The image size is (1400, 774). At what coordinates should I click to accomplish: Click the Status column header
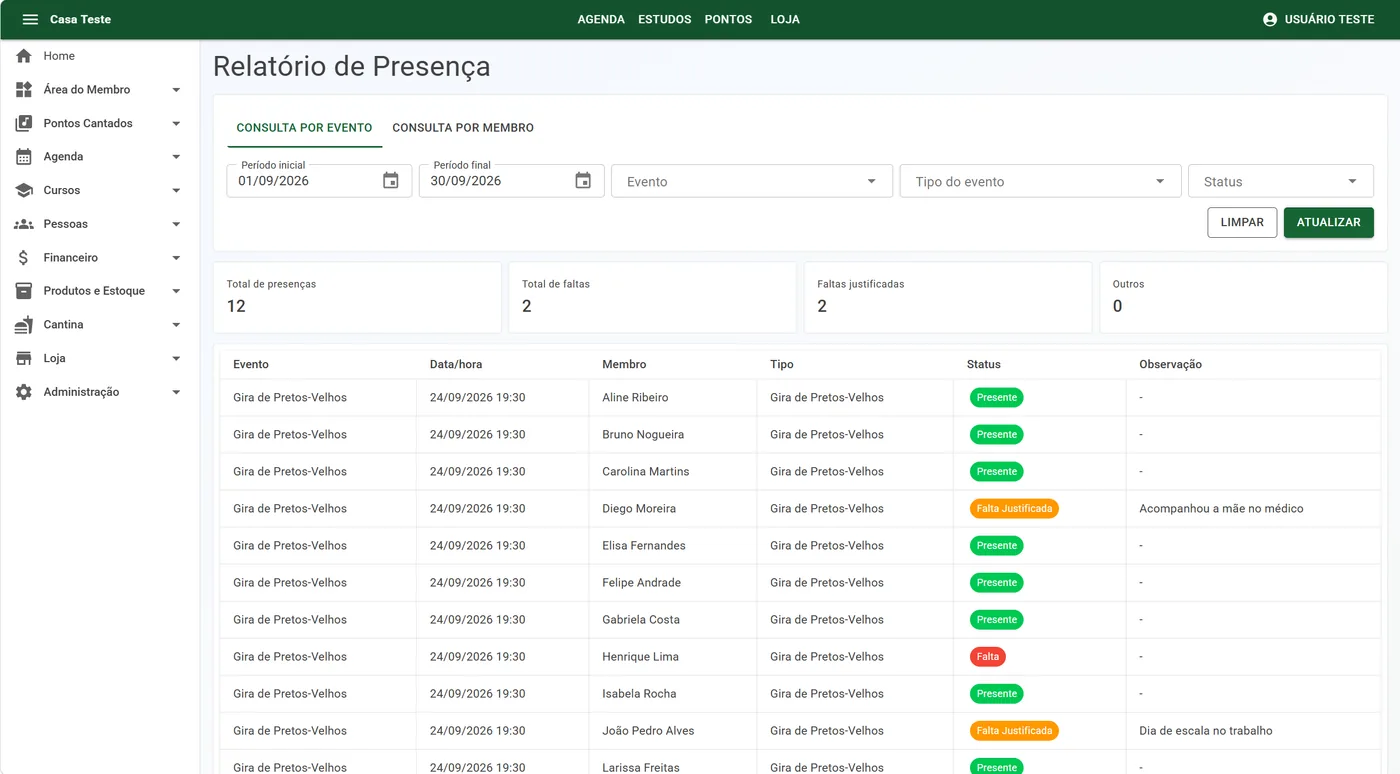(984, 365)
